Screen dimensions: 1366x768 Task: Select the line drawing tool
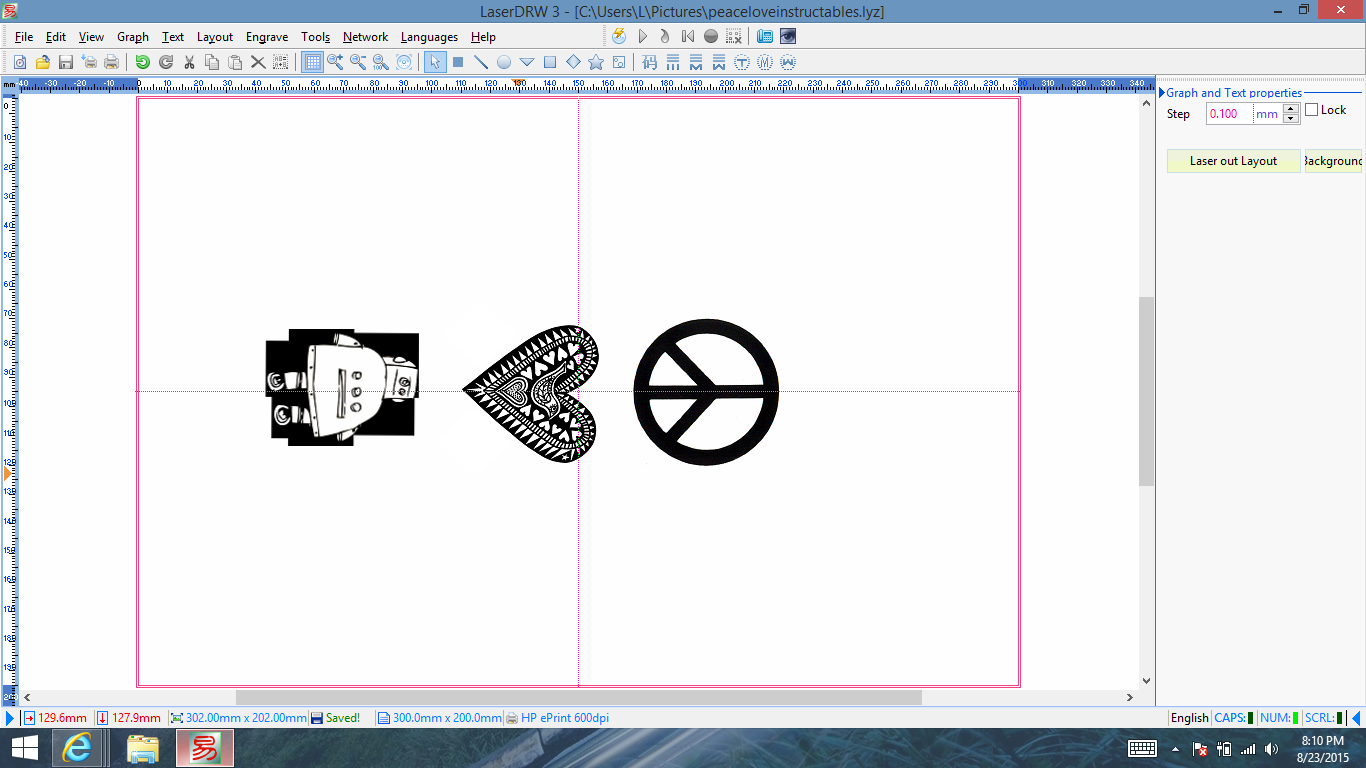point(481,62)
